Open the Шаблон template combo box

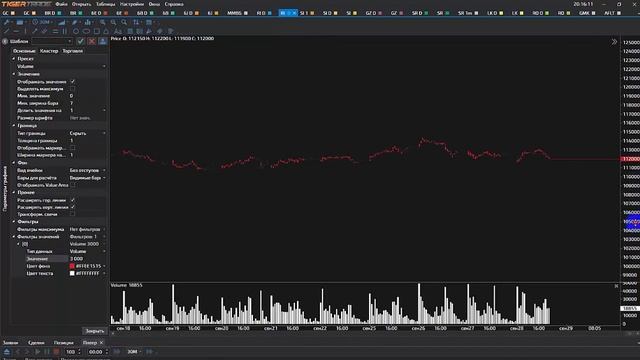point(52,41)
